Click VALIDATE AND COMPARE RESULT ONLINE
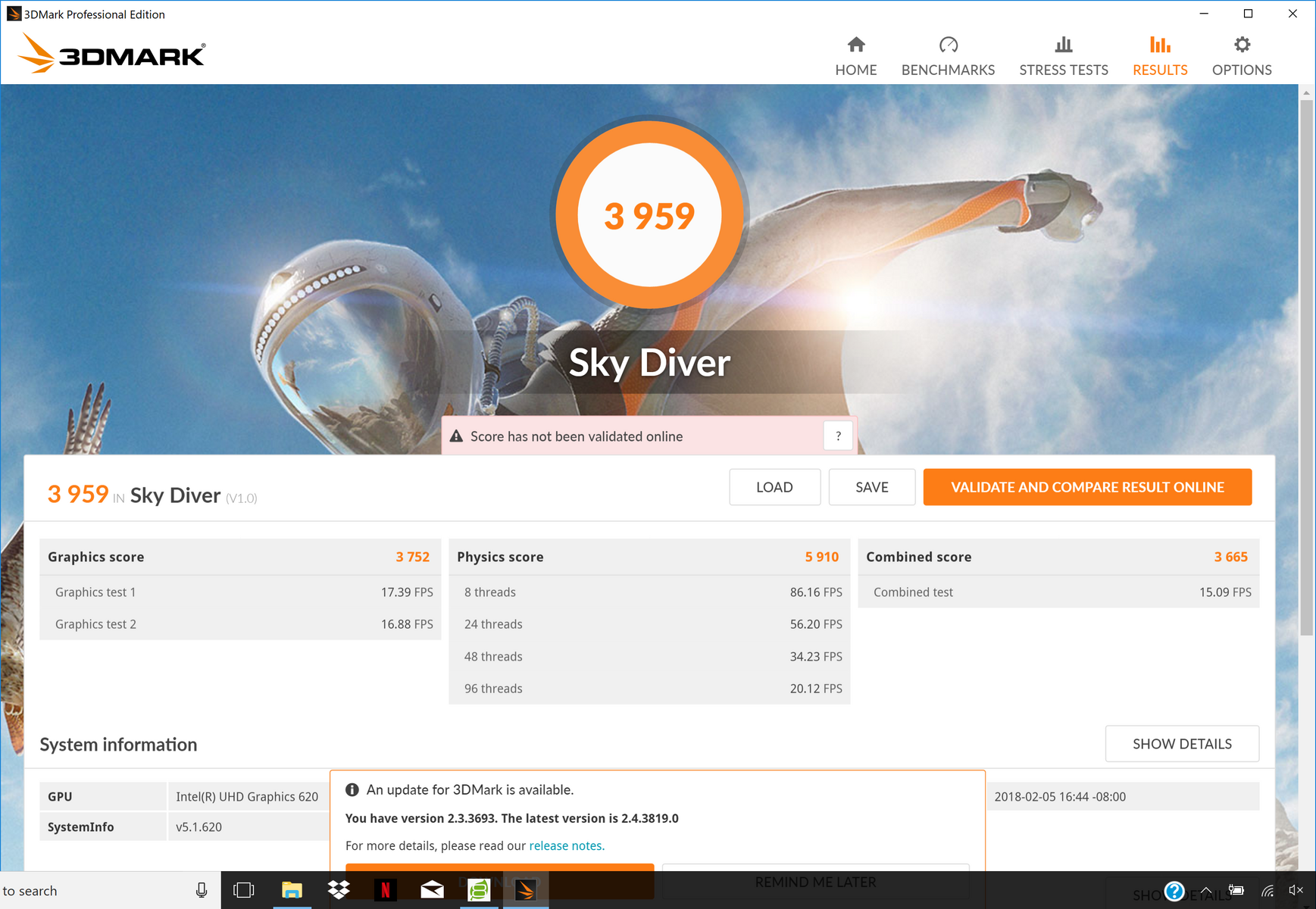Image resolution: width=1316 pixels, height=909 pixels. click(1087, 487)
